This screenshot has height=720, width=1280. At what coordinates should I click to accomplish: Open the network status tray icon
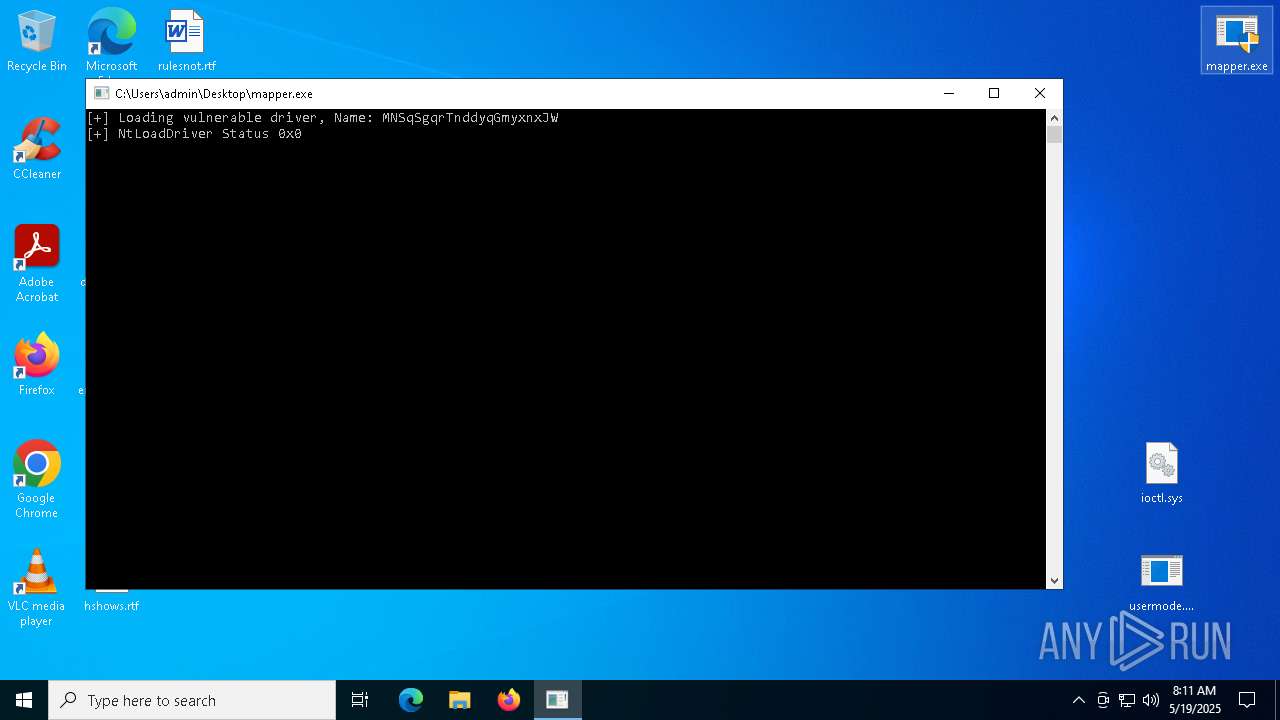tap(1127, 700)
